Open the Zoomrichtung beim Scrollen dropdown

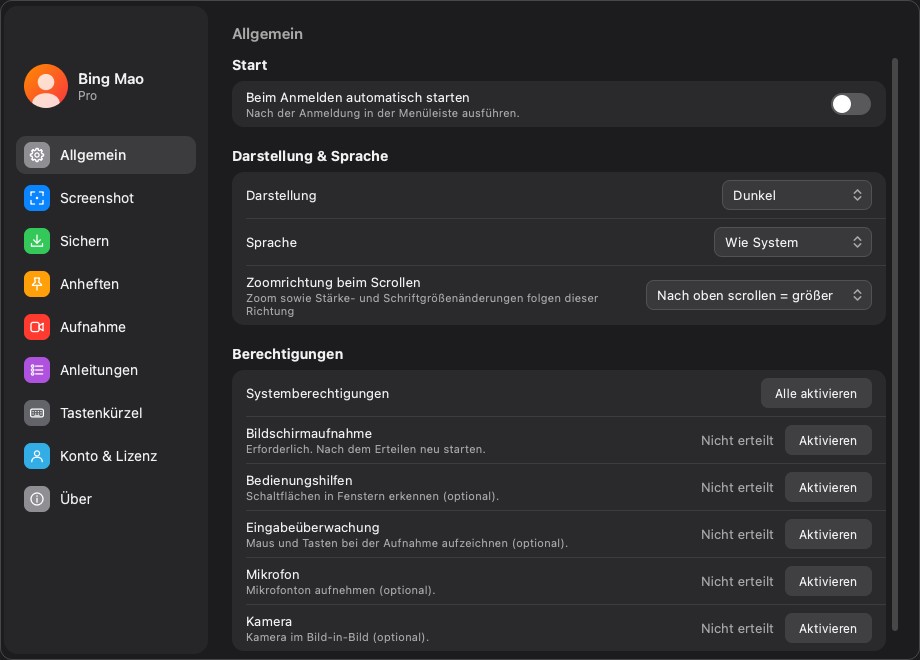point(759,295)
